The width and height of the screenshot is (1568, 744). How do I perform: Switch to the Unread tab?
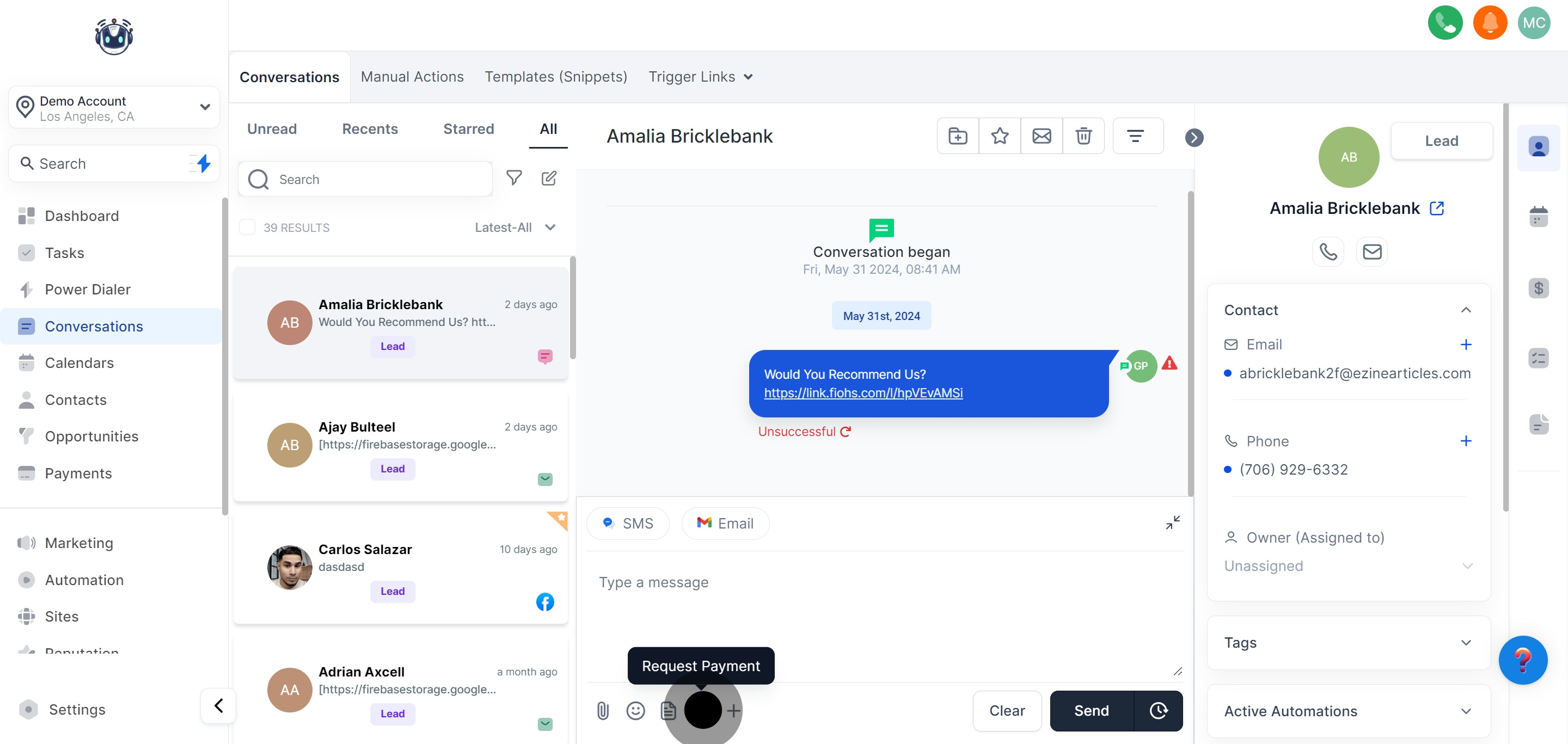point(272,129)
